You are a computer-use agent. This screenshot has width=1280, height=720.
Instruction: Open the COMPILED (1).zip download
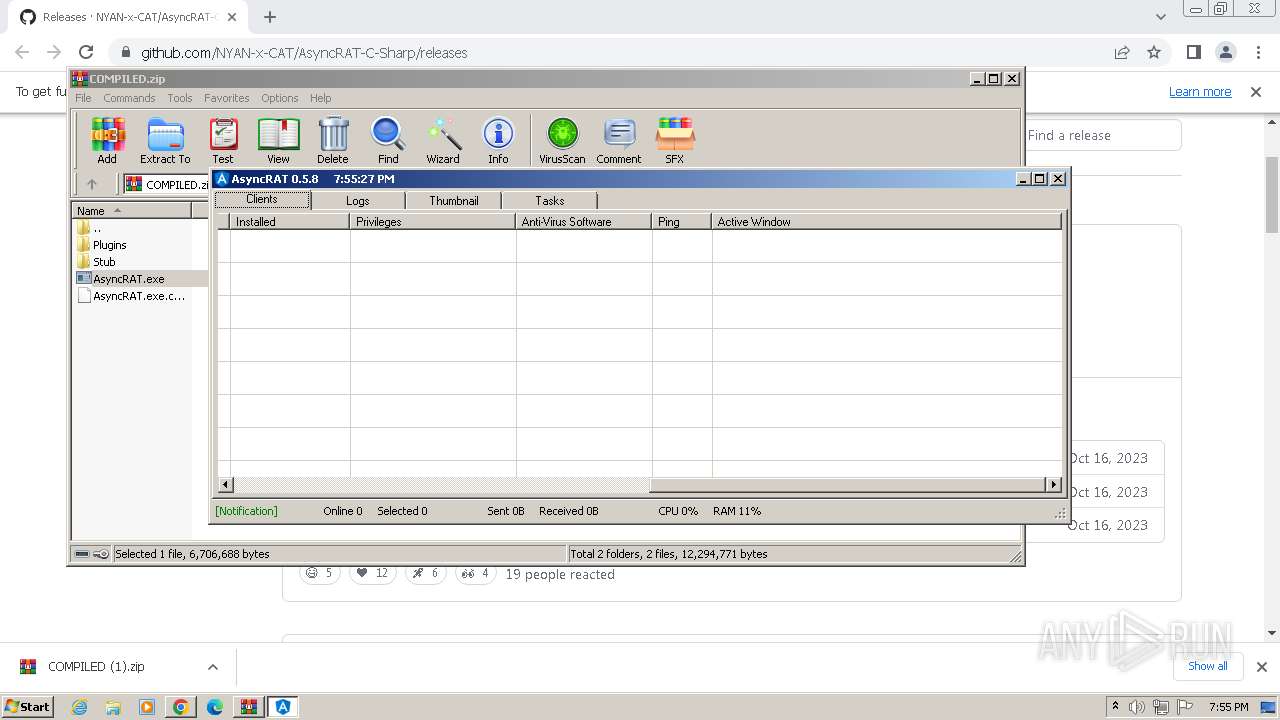click(96, 666)
